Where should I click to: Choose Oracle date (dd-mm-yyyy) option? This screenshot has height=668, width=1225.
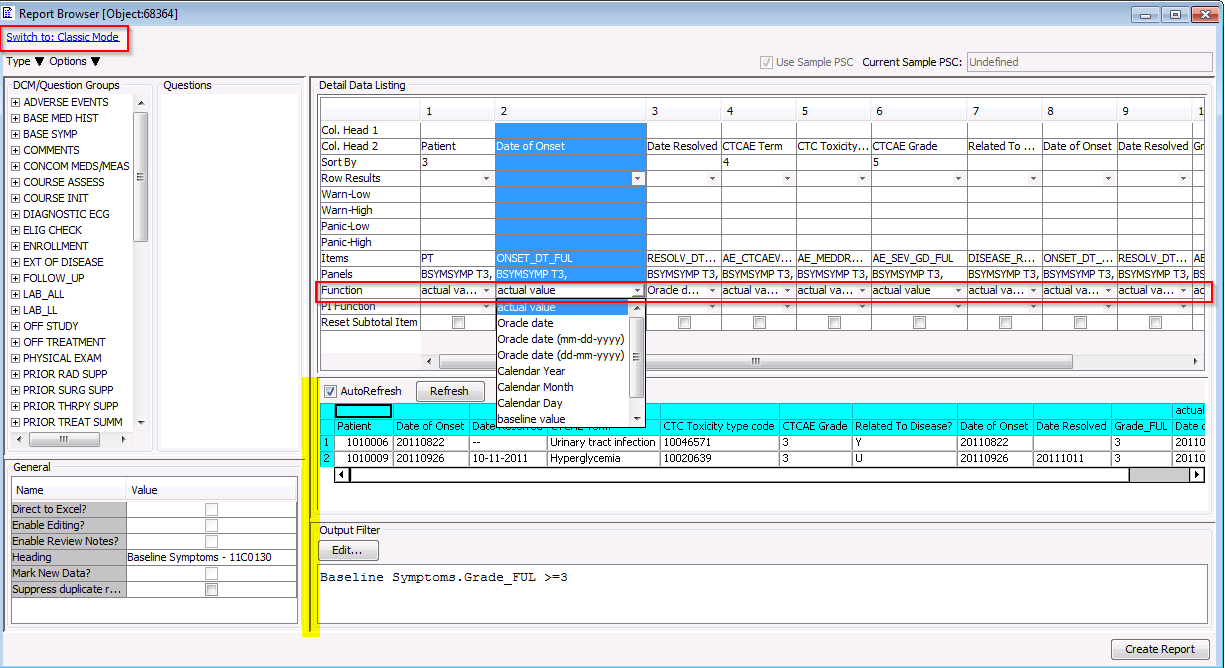[561, 355]
